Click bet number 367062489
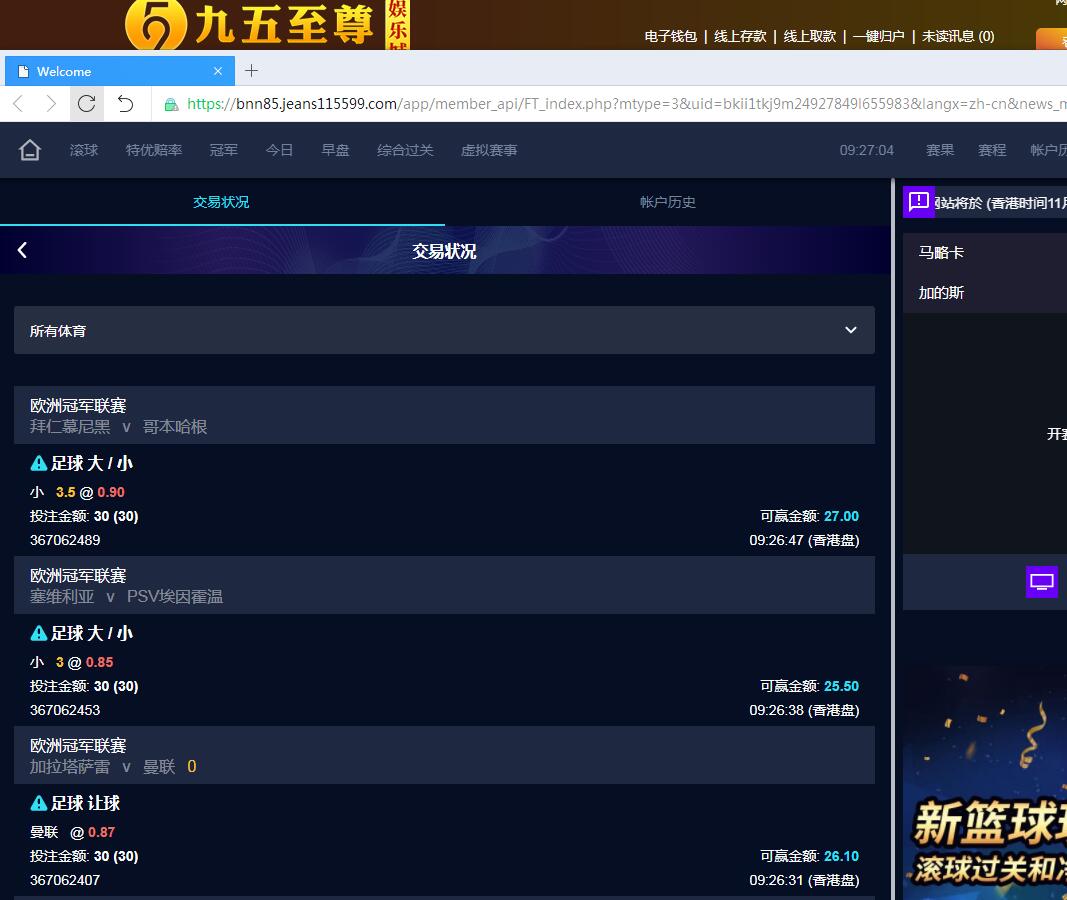This screenshot has height=900, width=1067. [65, 540]
